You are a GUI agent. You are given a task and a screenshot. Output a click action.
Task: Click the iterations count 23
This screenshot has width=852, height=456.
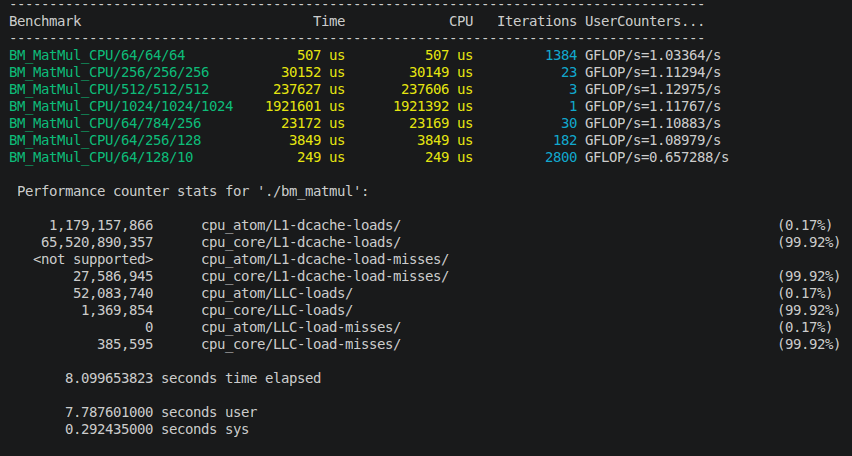click(569, 72)
